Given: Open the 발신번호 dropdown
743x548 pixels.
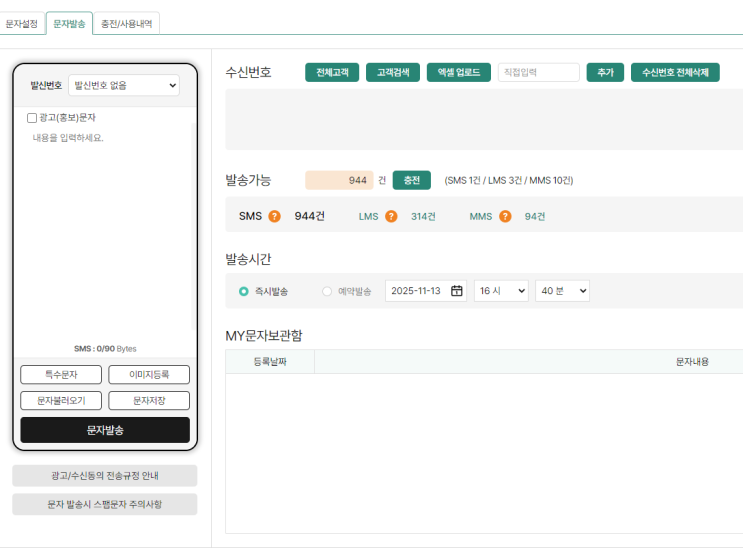Looking at the screenshot, I should pyautogui.click(x=124, y=85).
